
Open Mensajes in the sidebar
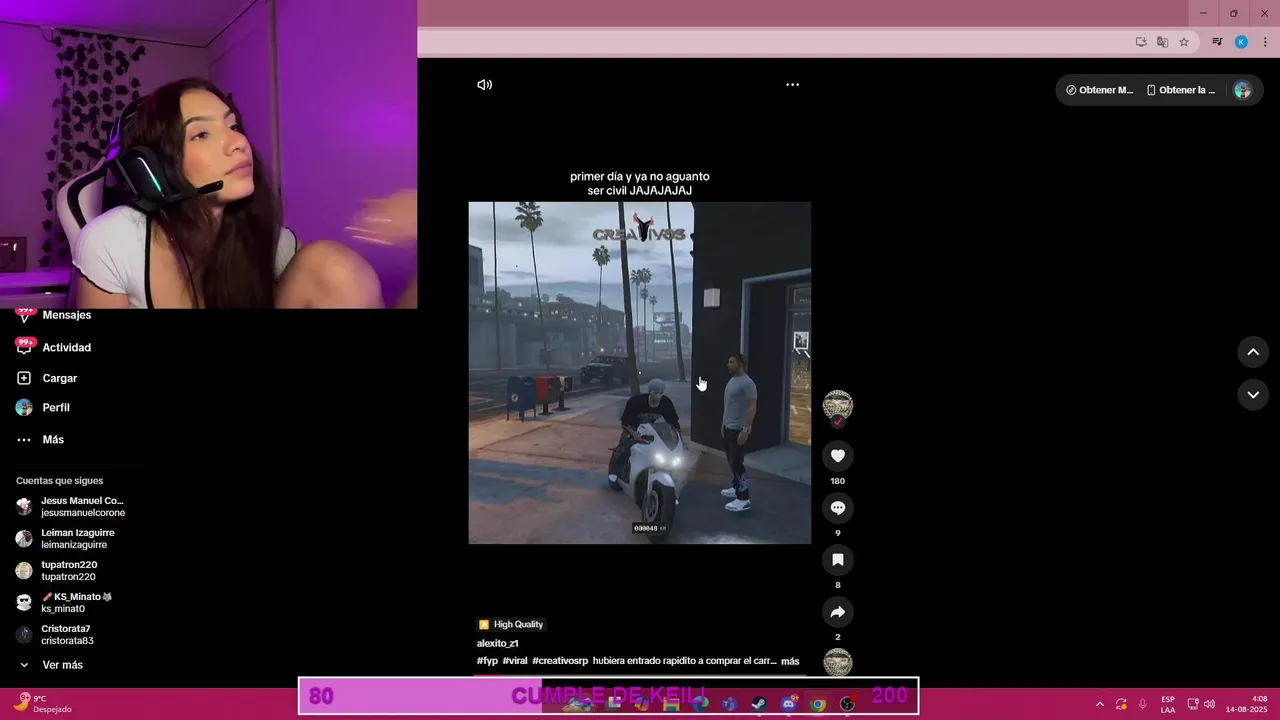click(x=66, y=315)
